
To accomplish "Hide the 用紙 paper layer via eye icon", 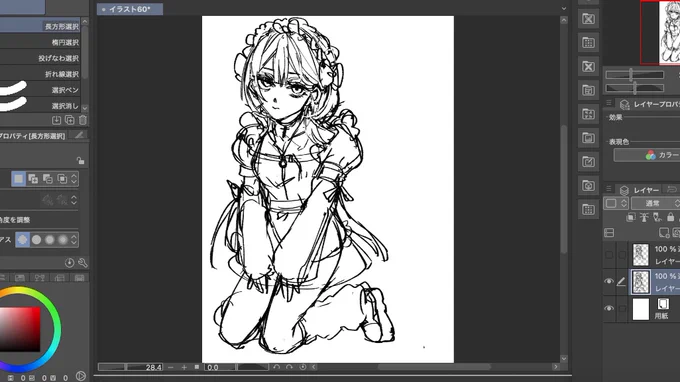I will [x=609, y=308].
